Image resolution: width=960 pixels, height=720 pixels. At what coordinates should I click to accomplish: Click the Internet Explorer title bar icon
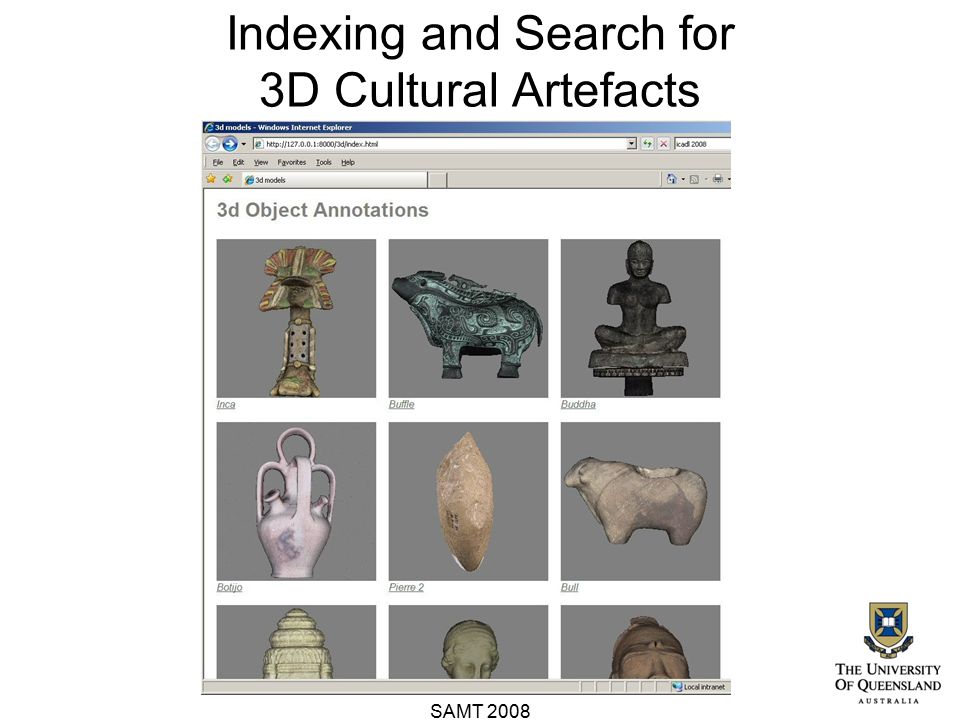pyautogui.click(x=209, y=127)
